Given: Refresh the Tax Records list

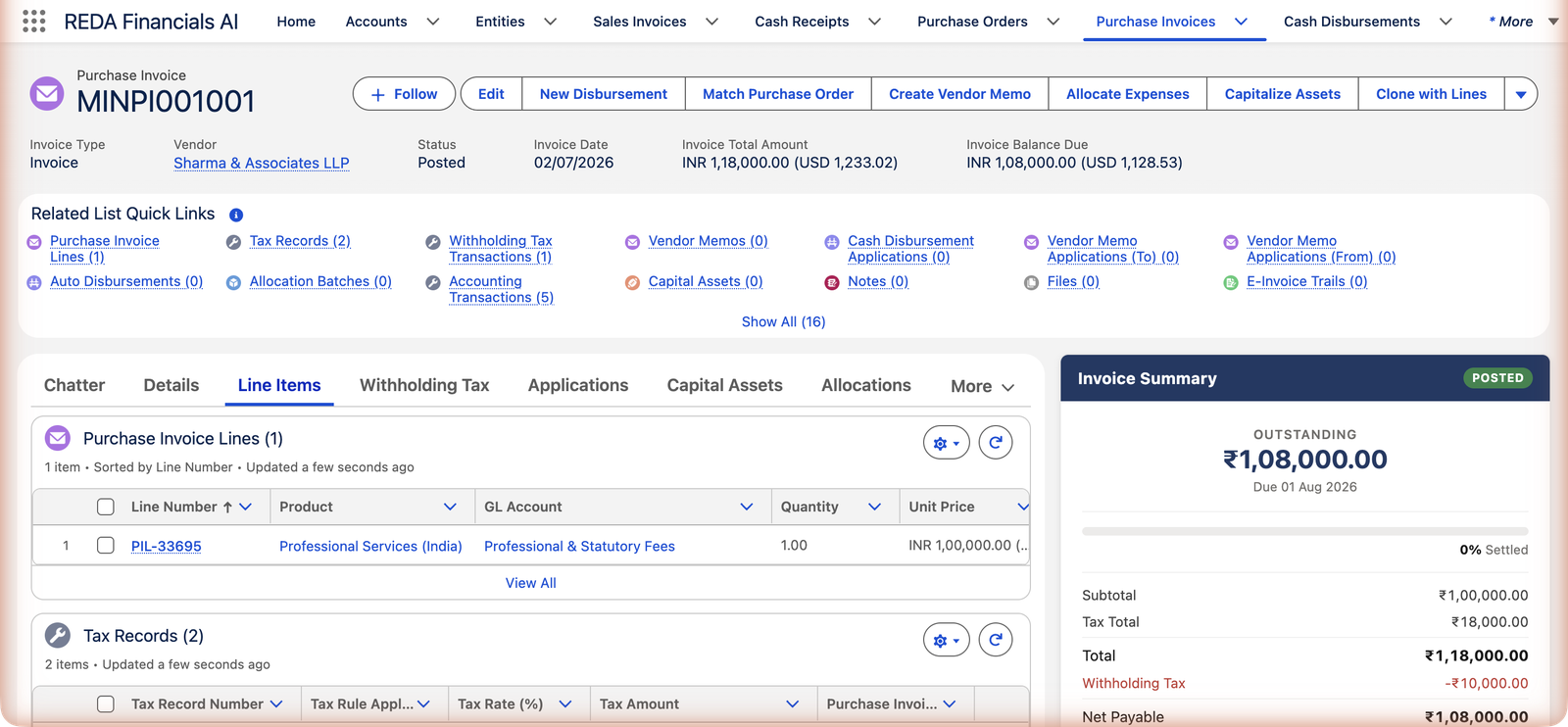Looking at the screenshot, I should tap(996, 640).
